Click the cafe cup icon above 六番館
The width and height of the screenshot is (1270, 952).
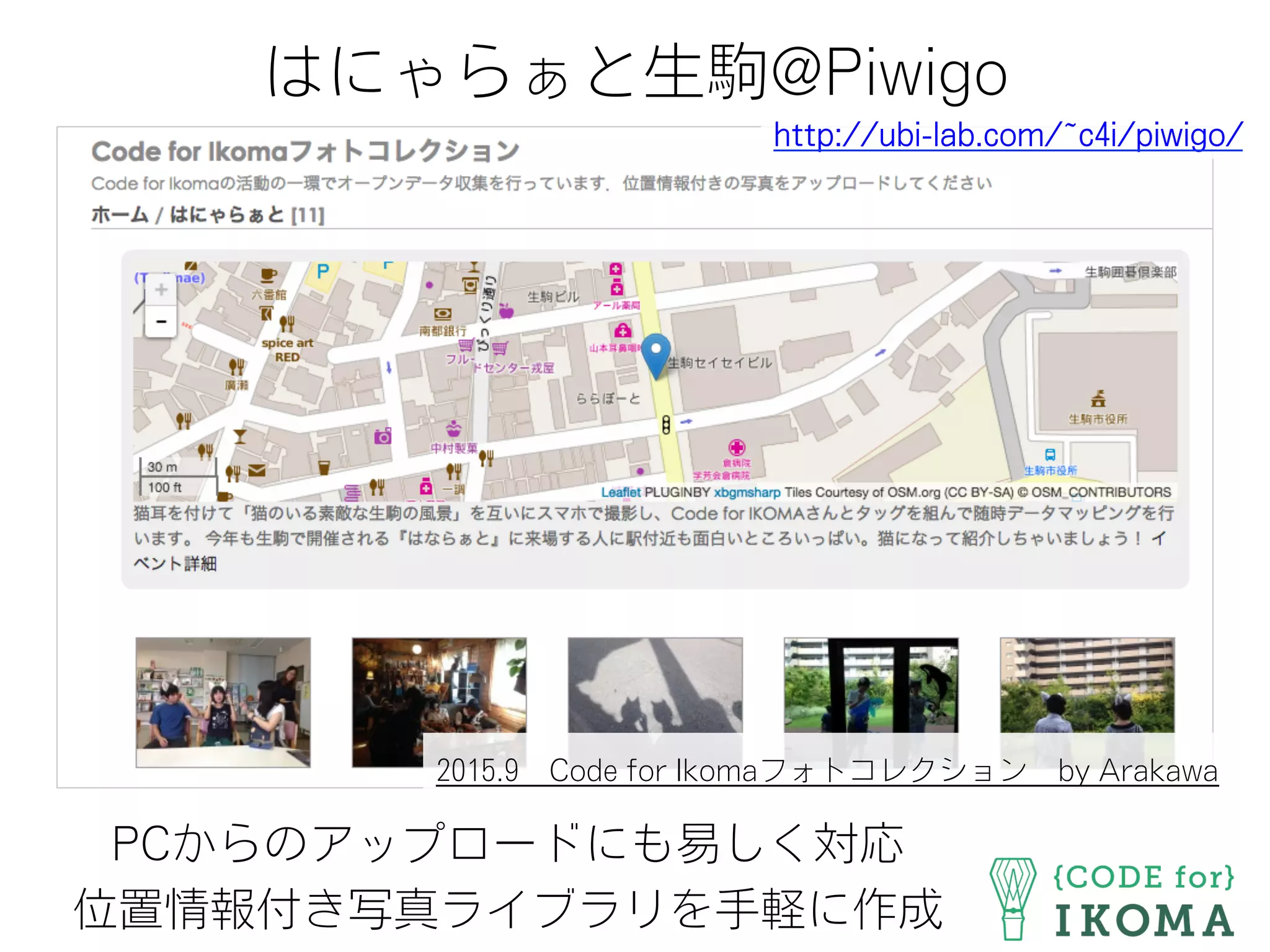(x=268, y=275)
